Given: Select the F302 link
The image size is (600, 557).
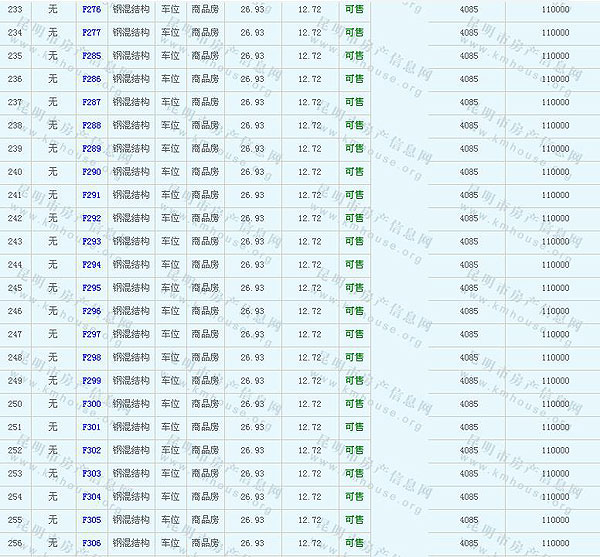Looking at the screenshot, I should (x=91, y=450).
